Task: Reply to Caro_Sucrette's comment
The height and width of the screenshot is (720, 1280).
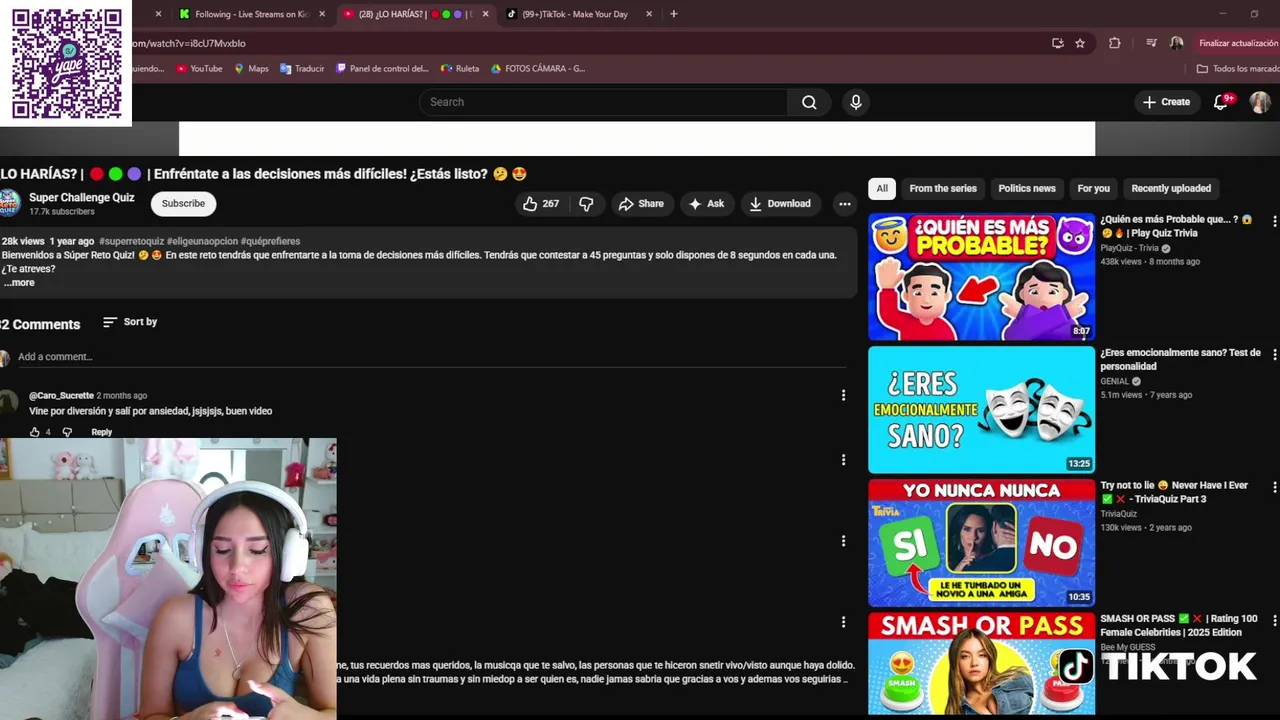Action: (102, 432)
